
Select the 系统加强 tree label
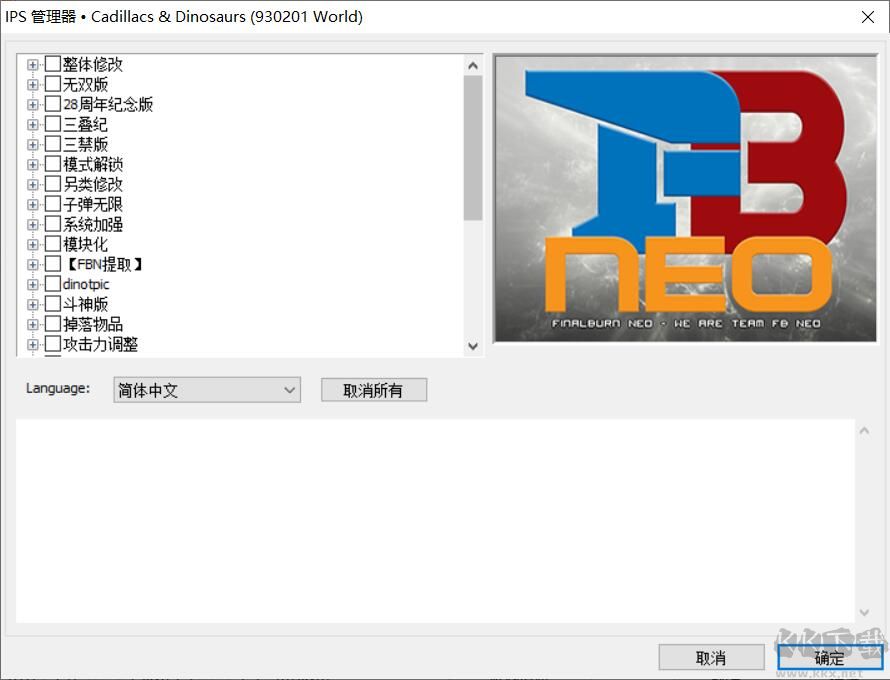coord(93,224)
